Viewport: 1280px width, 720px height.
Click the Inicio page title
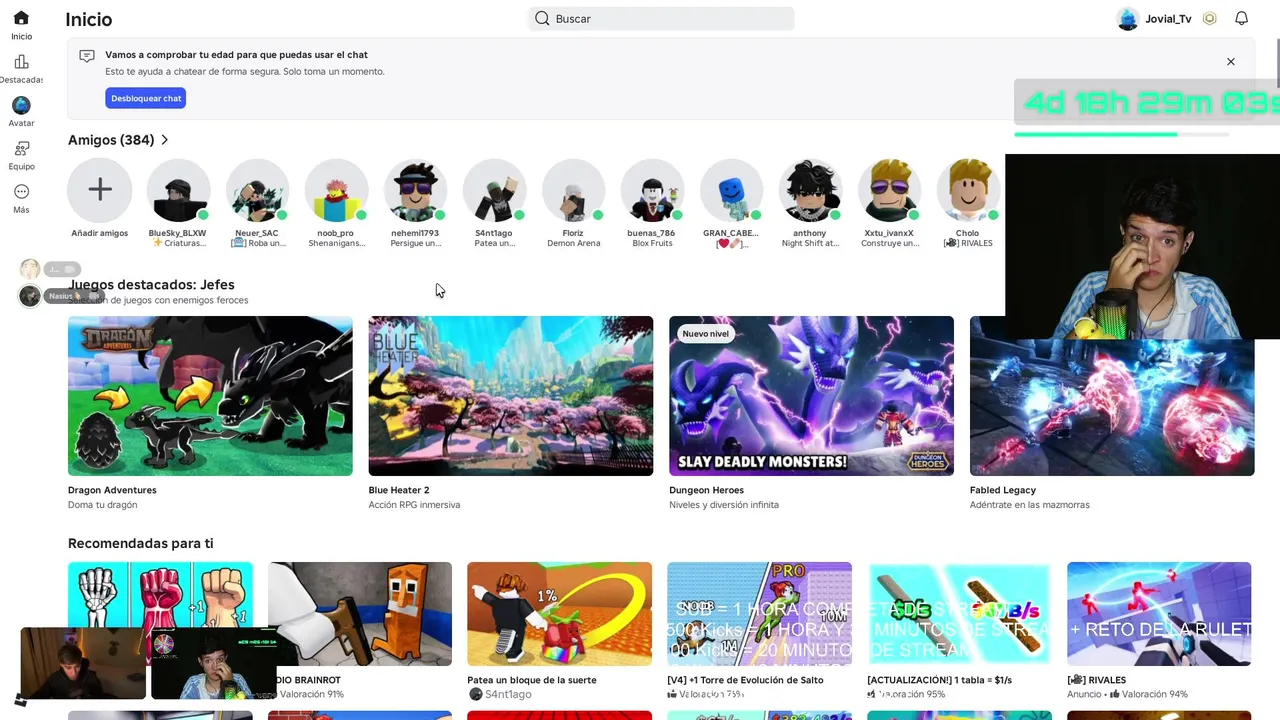pyautogui.click(x=89, y=19)
